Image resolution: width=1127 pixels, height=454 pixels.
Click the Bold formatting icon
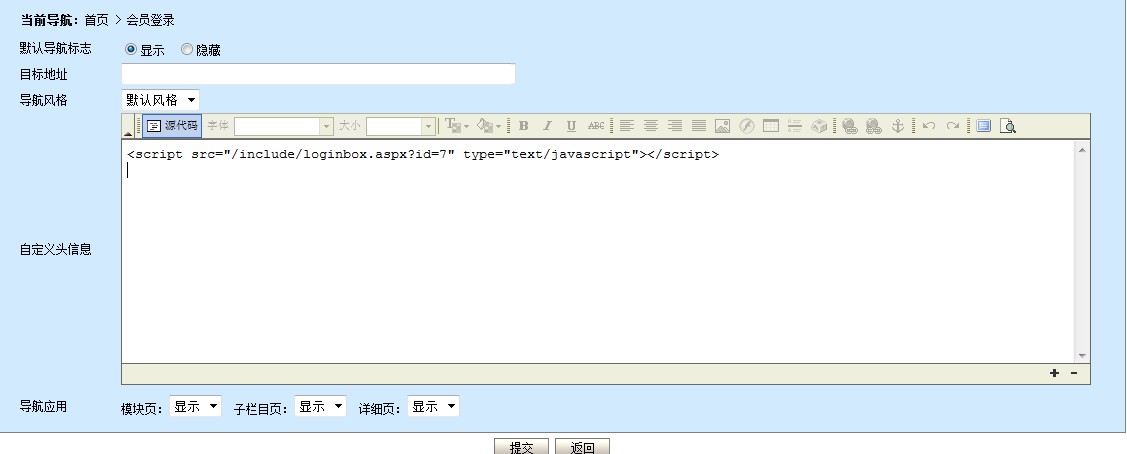click(x=523, y=126)
